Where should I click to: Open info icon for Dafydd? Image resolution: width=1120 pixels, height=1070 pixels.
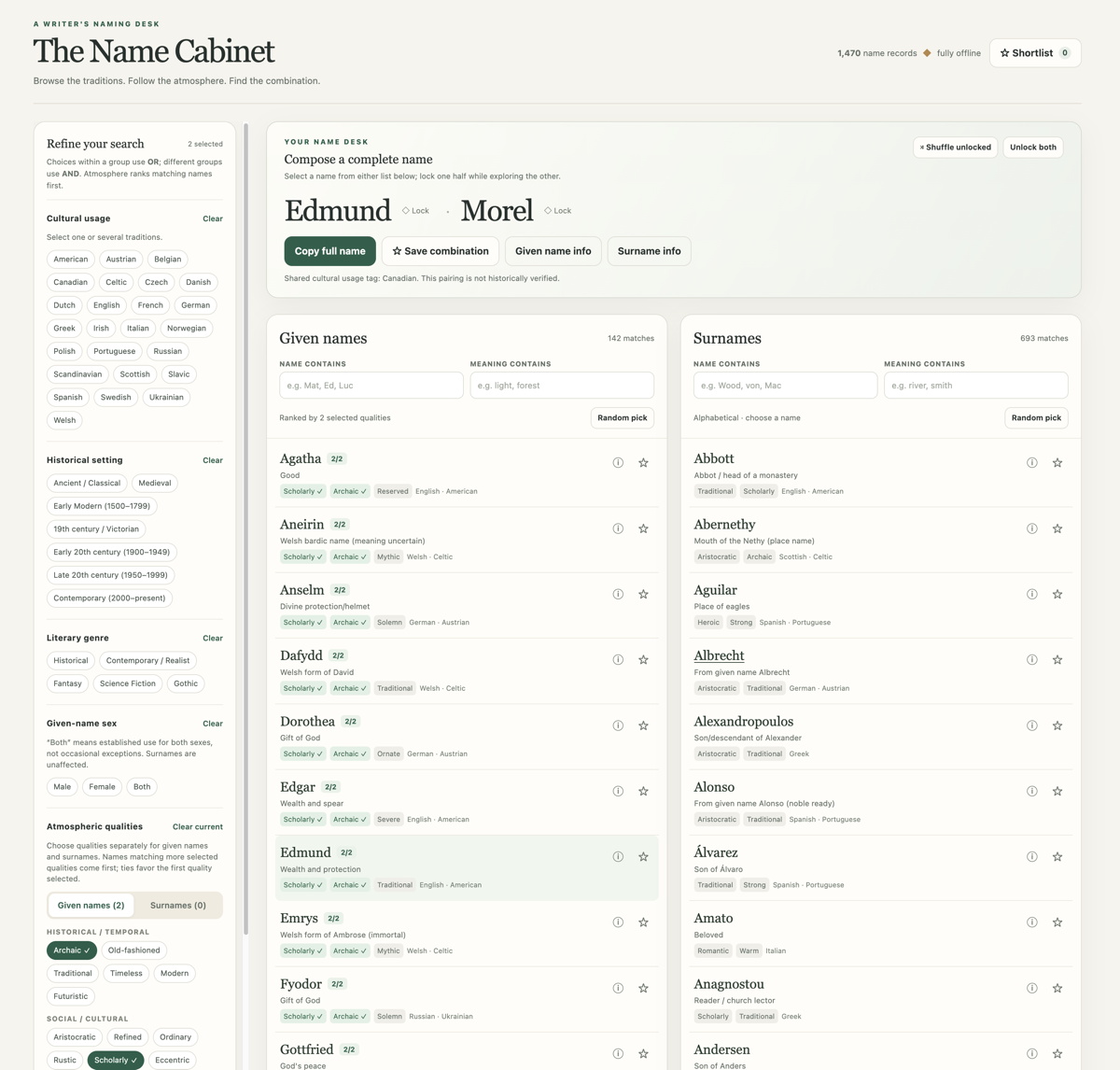coord(618,660)
